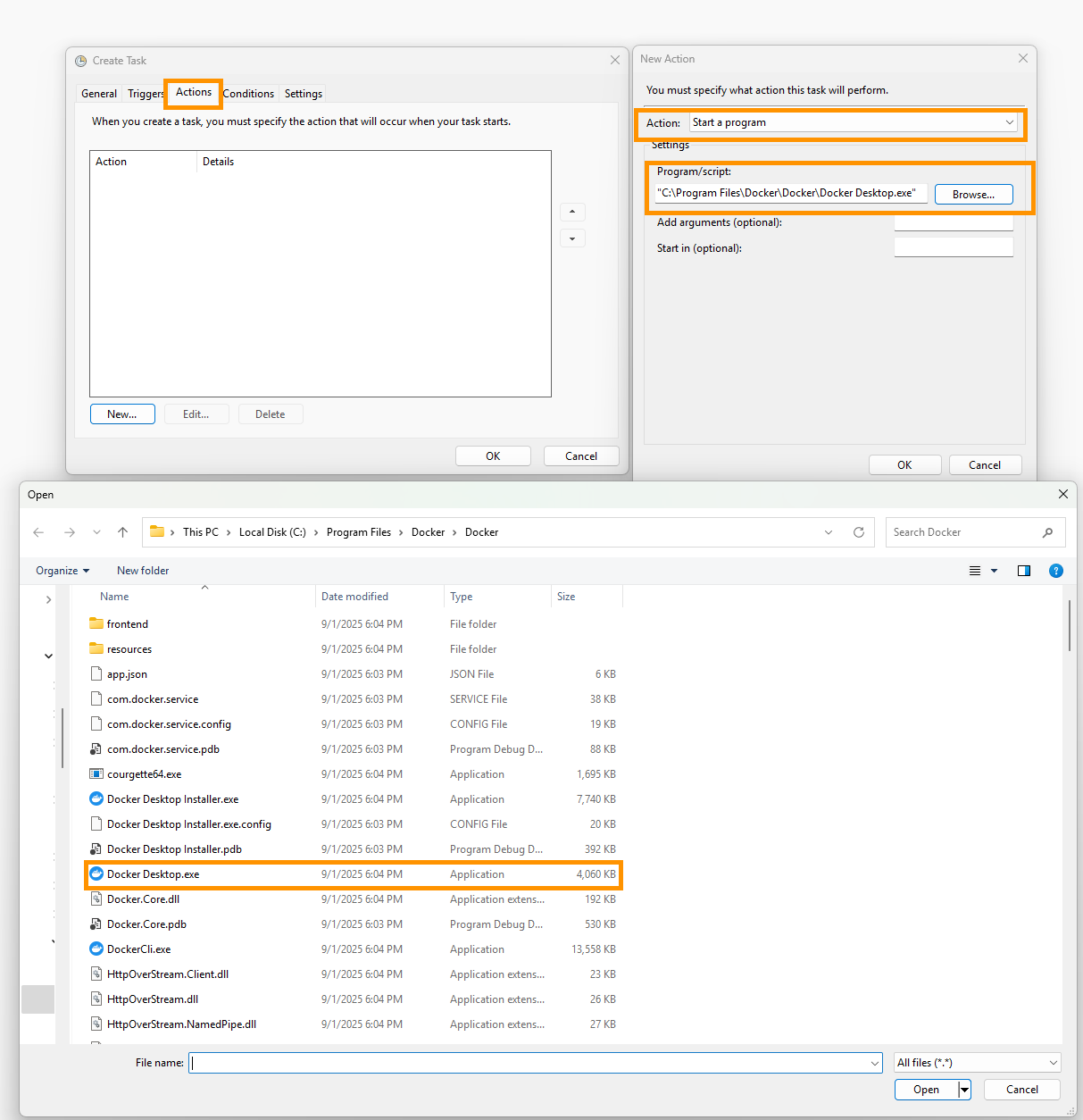This screenshot has height=1120, width=1083.
Task: Click the Start in input field
Action: coord(954,247)
